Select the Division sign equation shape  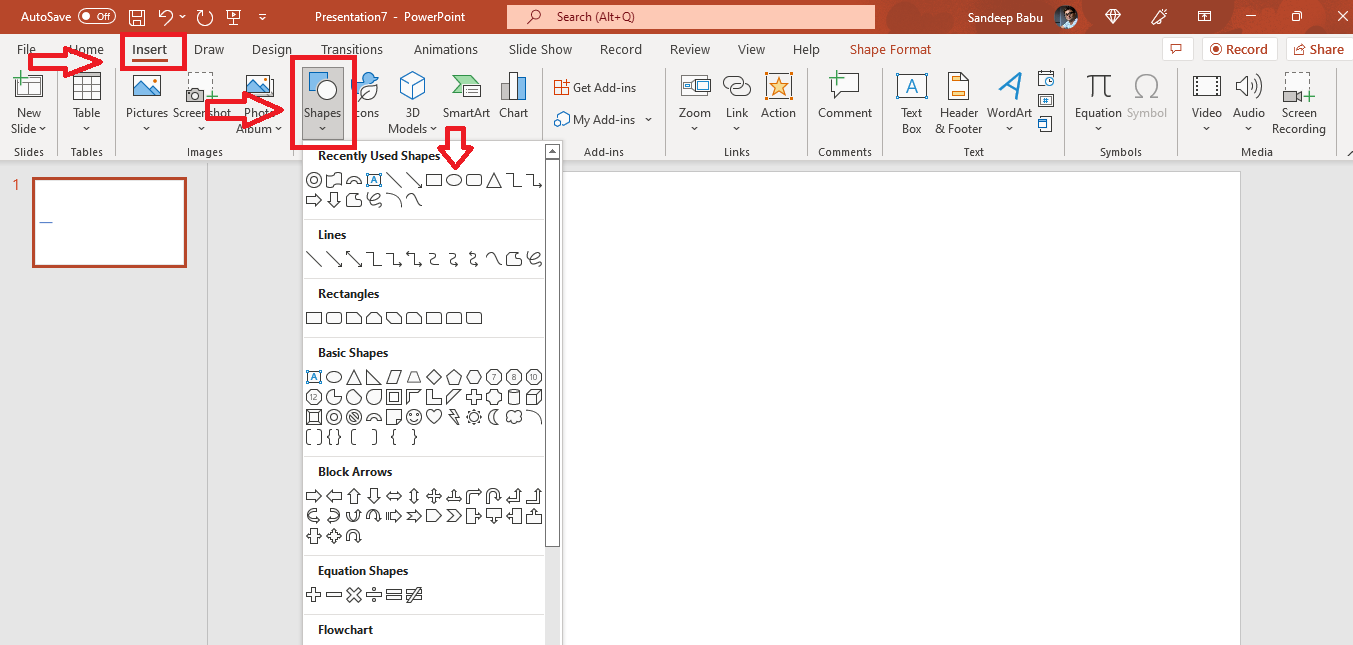pyautogui.click(x=374, y=595)
